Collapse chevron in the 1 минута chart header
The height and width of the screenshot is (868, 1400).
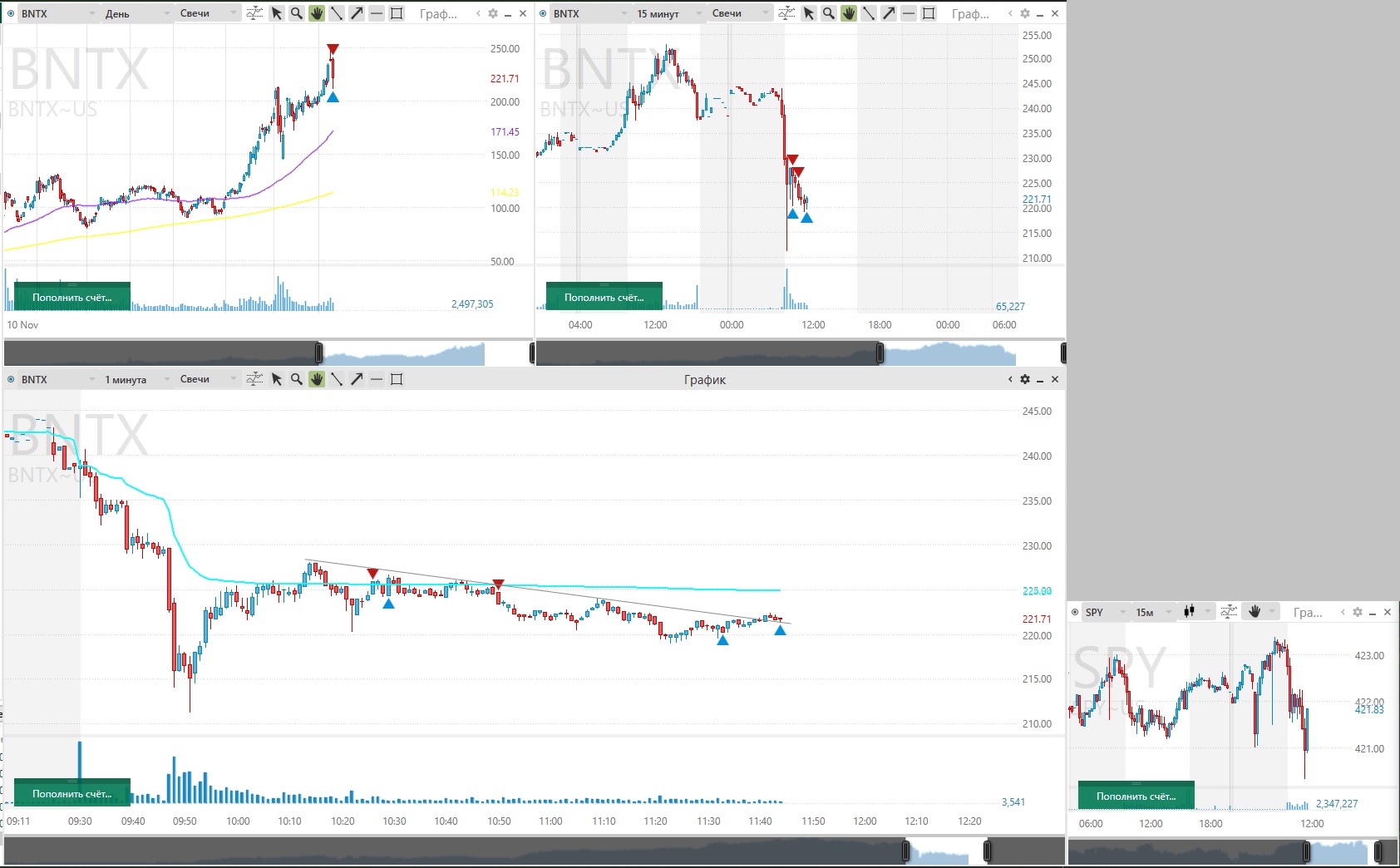pyautogui.click(x=1010, y=379)
